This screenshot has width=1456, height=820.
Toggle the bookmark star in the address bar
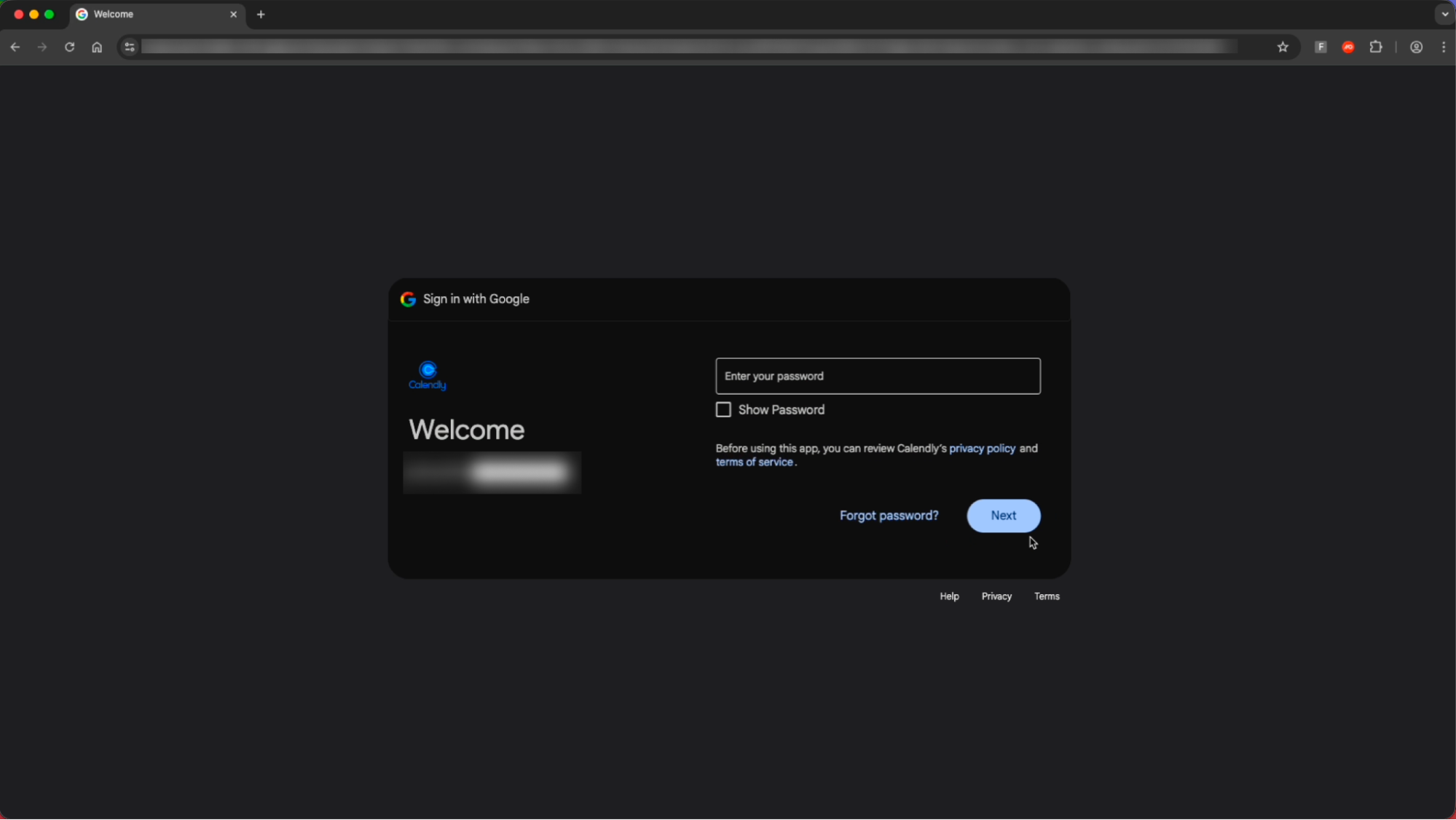click(1283, 47)
